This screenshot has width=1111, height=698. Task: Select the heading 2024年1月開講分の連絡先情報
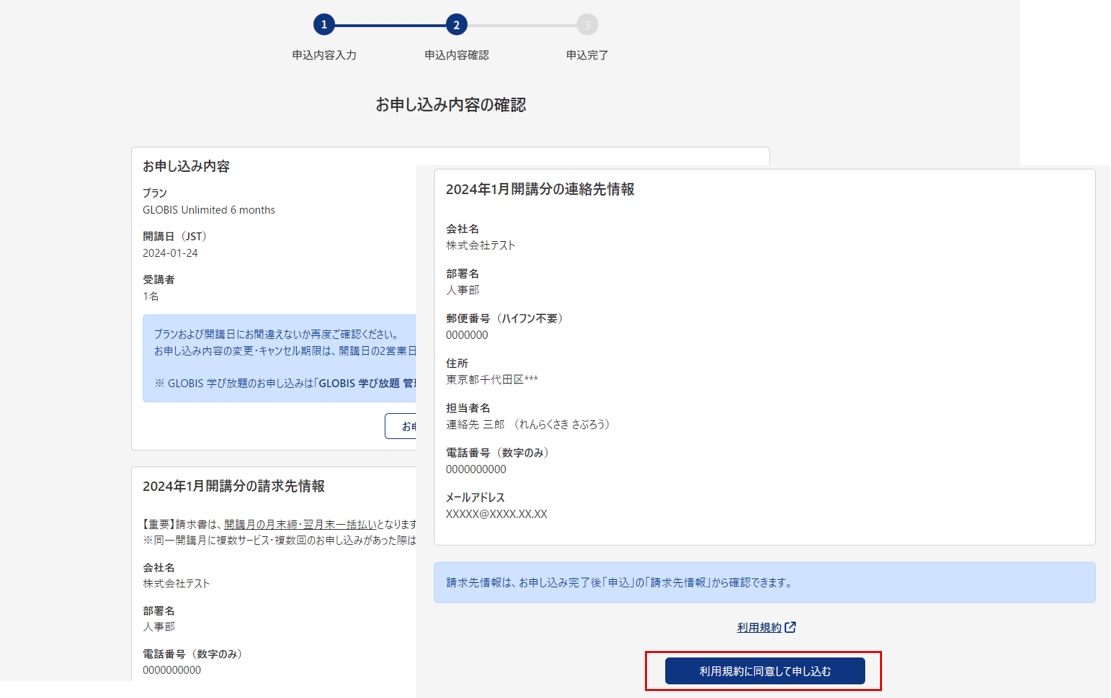(540, 189)
